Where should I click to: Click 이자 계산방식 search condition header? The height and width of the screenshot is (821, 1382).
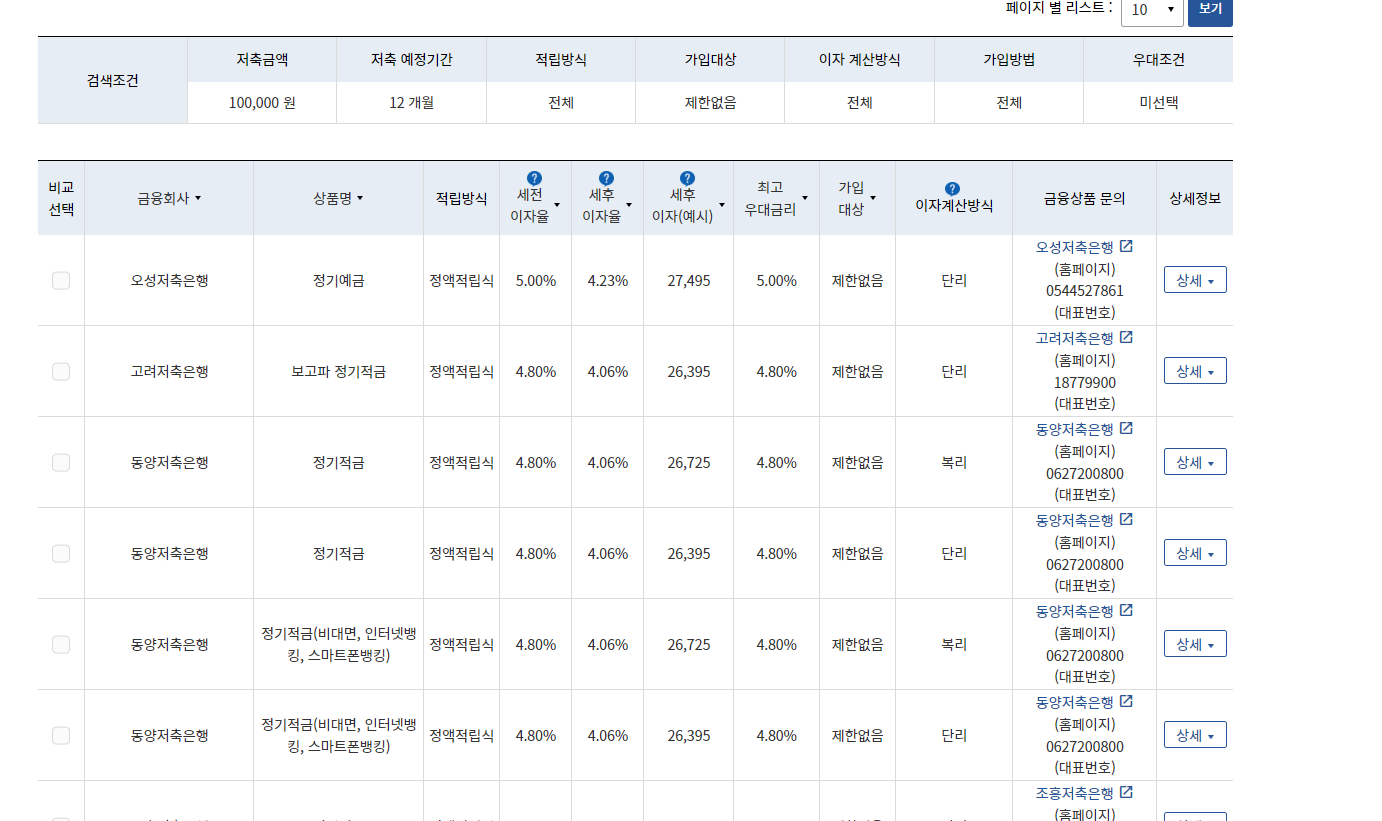point(859,60)
